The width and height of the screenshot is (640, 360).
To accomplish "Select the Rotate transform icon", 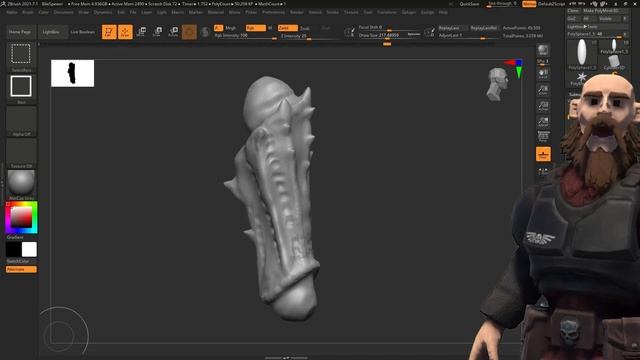I will (x=173, y=32).
